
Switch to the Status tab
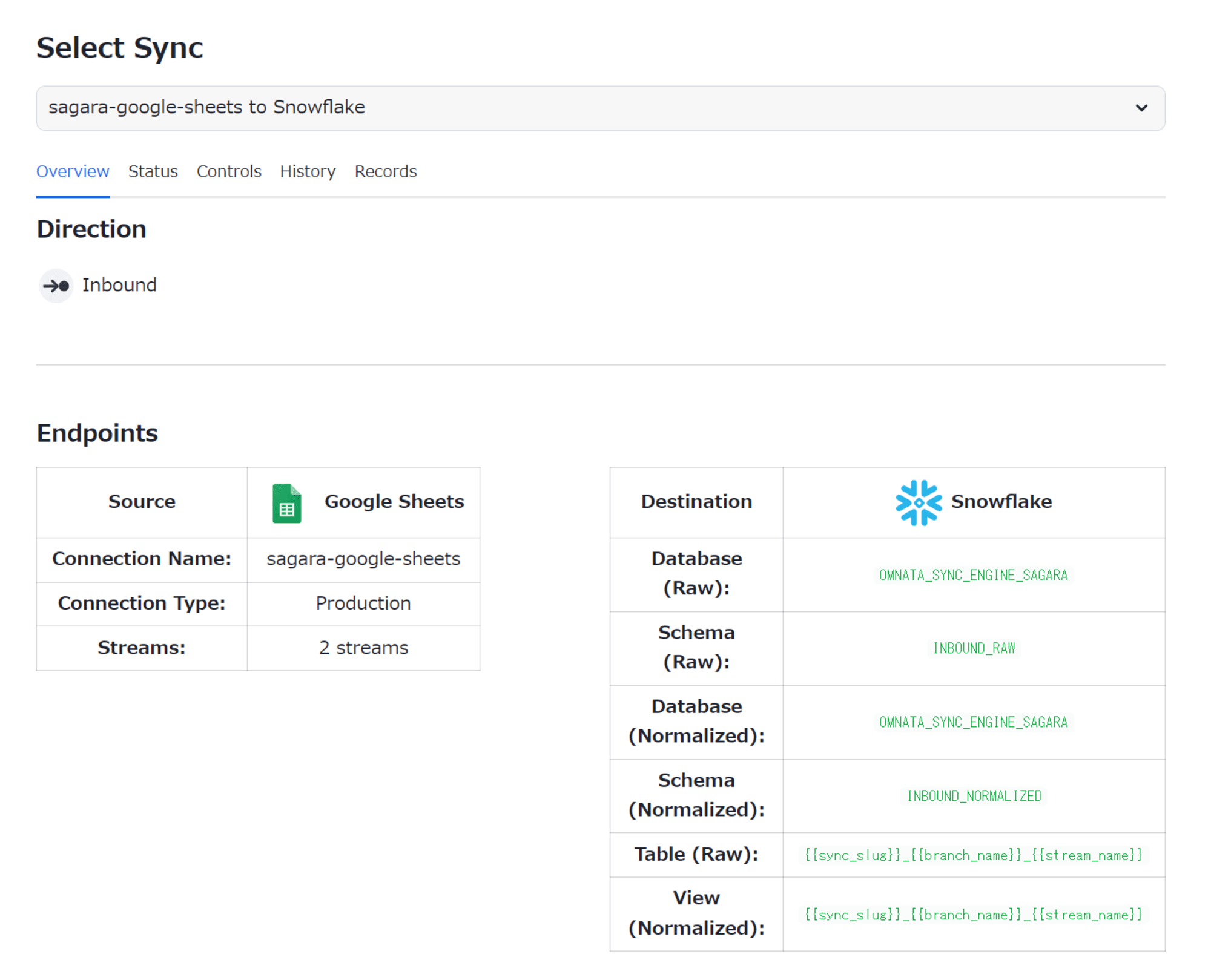pos(153,171)
